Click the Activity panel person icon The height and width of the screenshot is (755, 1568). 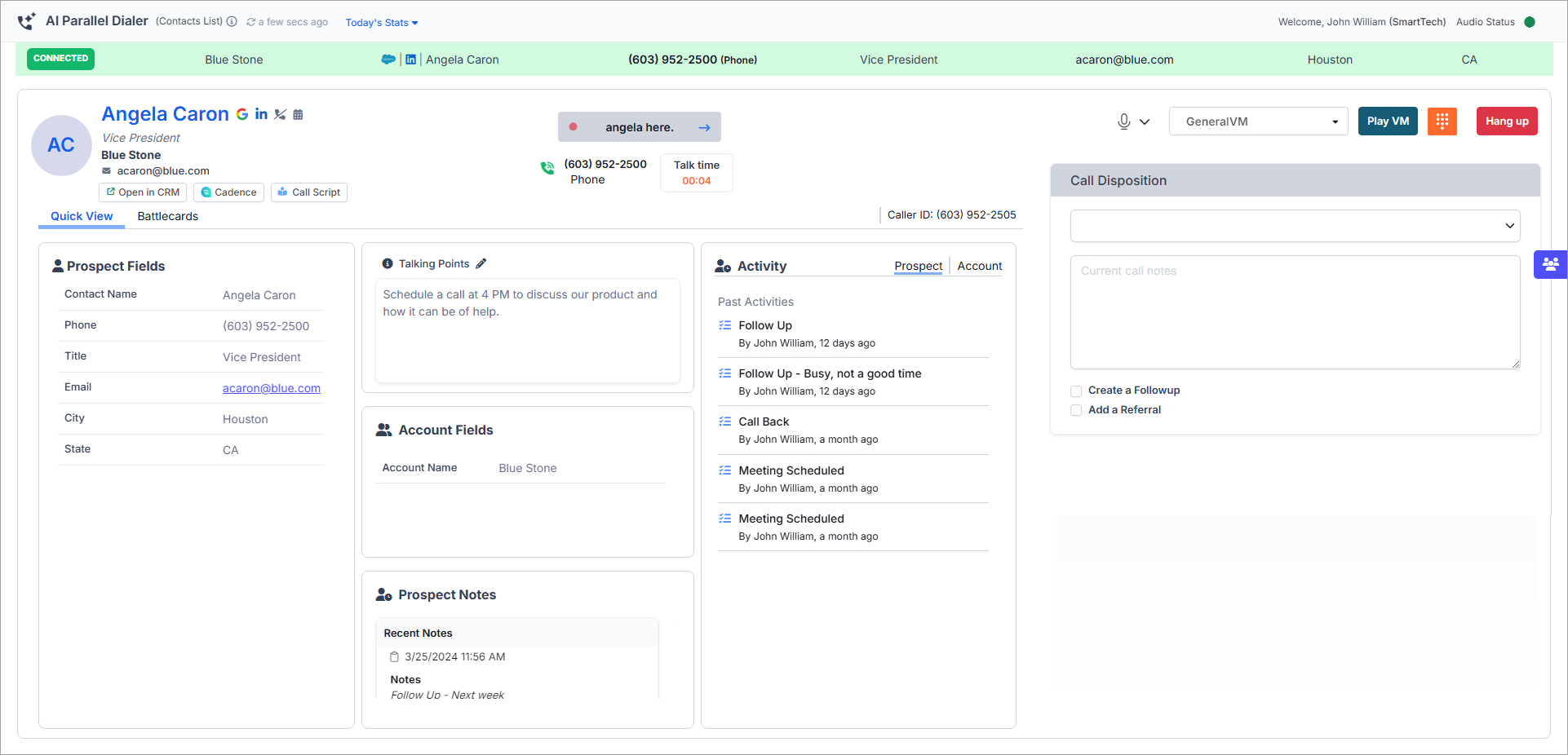click(723, 266)
